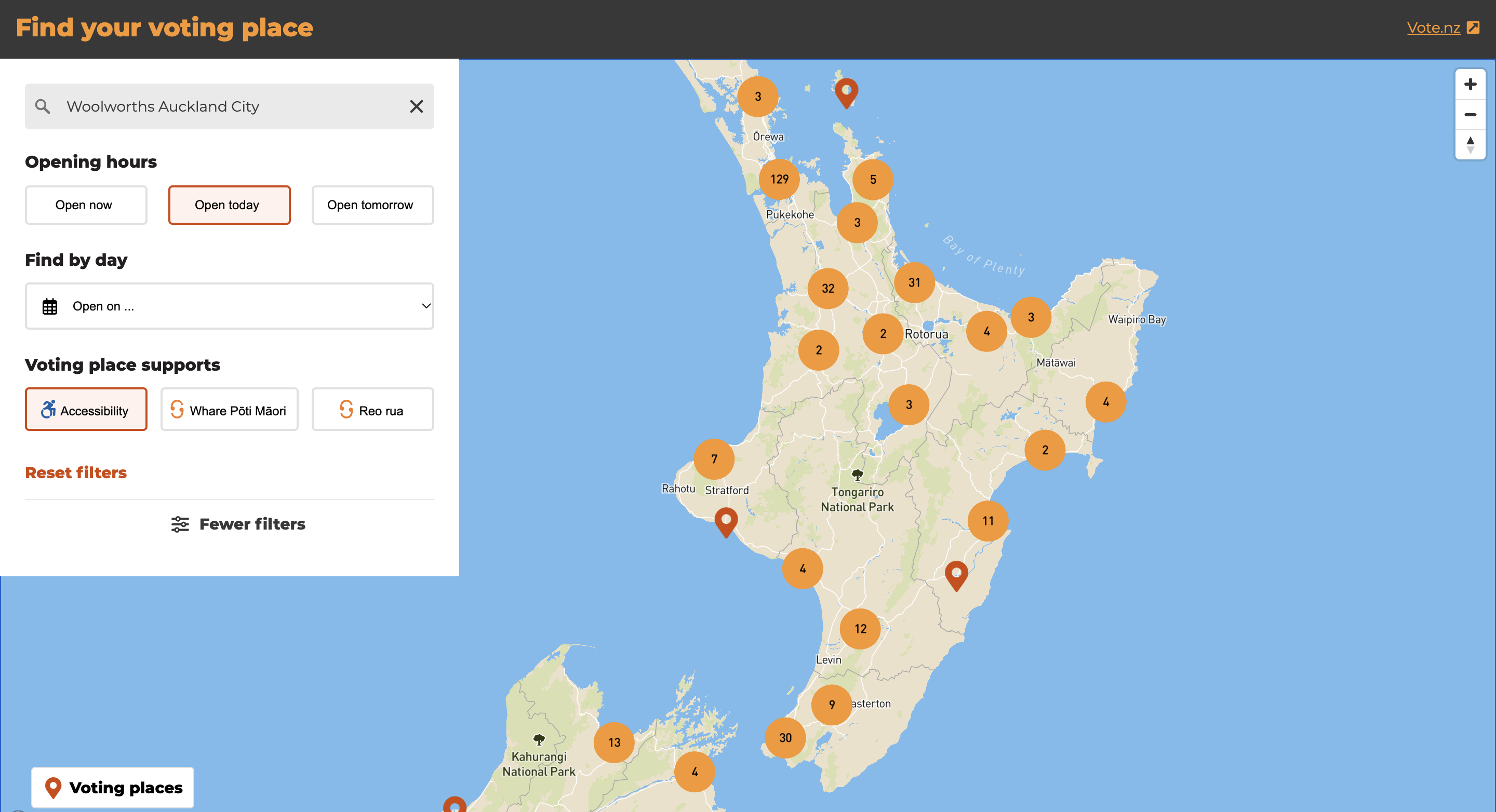
Task: Click the Voting places legend button
Action: tap(113, 788)
